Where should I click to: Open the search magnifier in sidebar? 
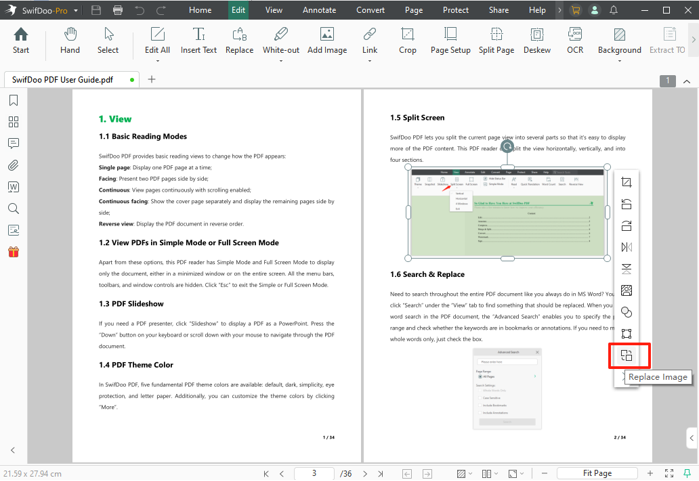[13, 208]
